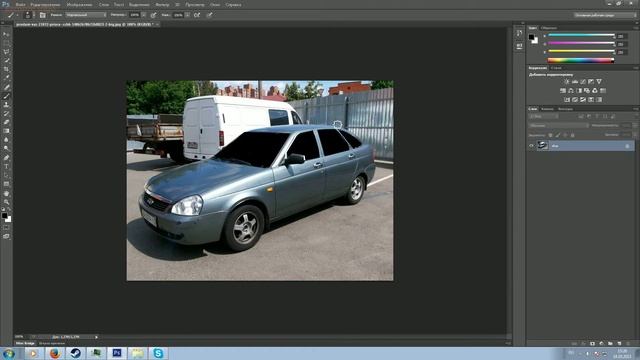Toggle Quick Mask mode

click(6, 228)
